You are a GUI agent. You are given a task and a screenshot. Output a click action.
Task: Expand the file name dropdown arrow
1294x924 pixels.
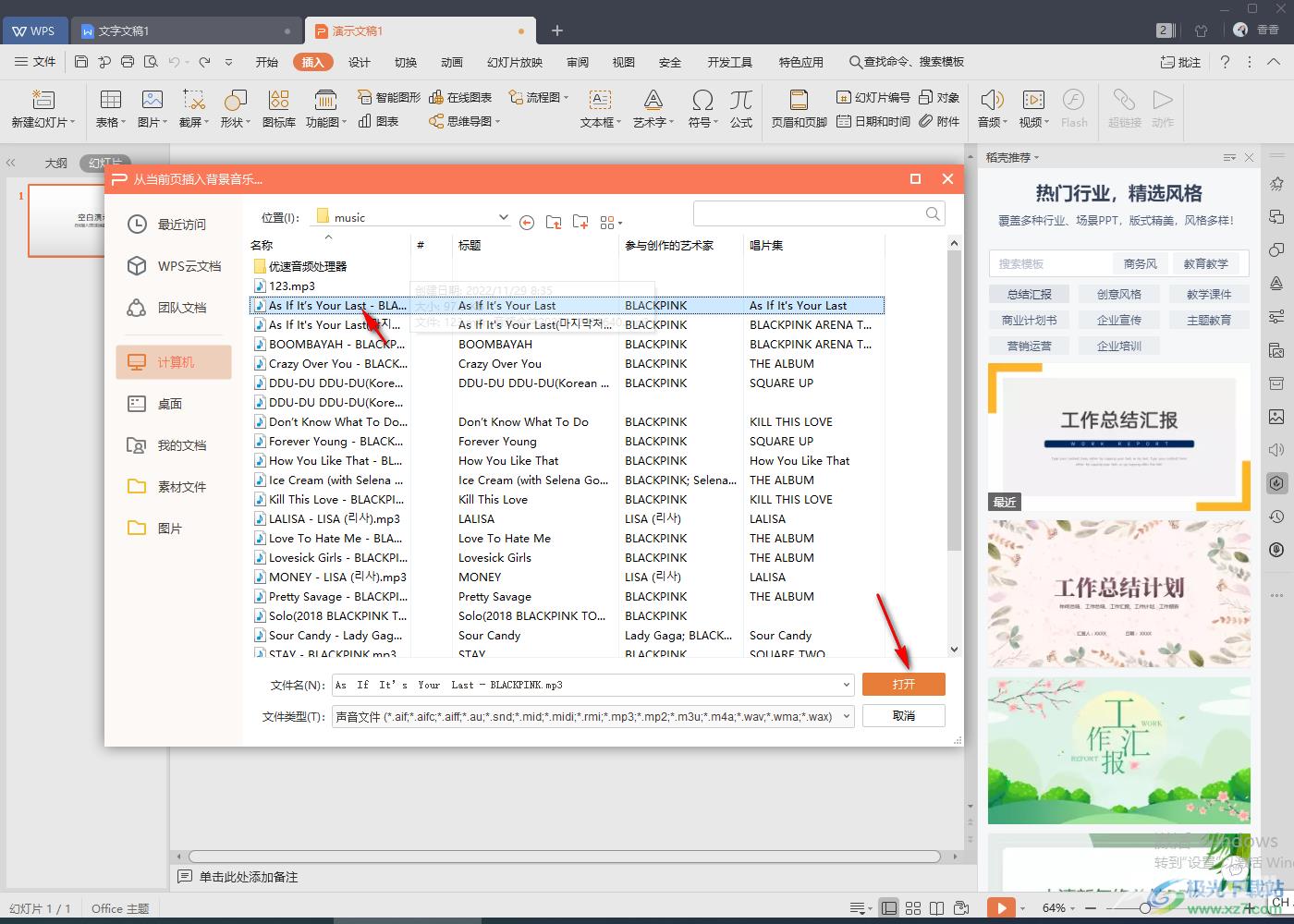pyautogui.click(x=847, y=685)
